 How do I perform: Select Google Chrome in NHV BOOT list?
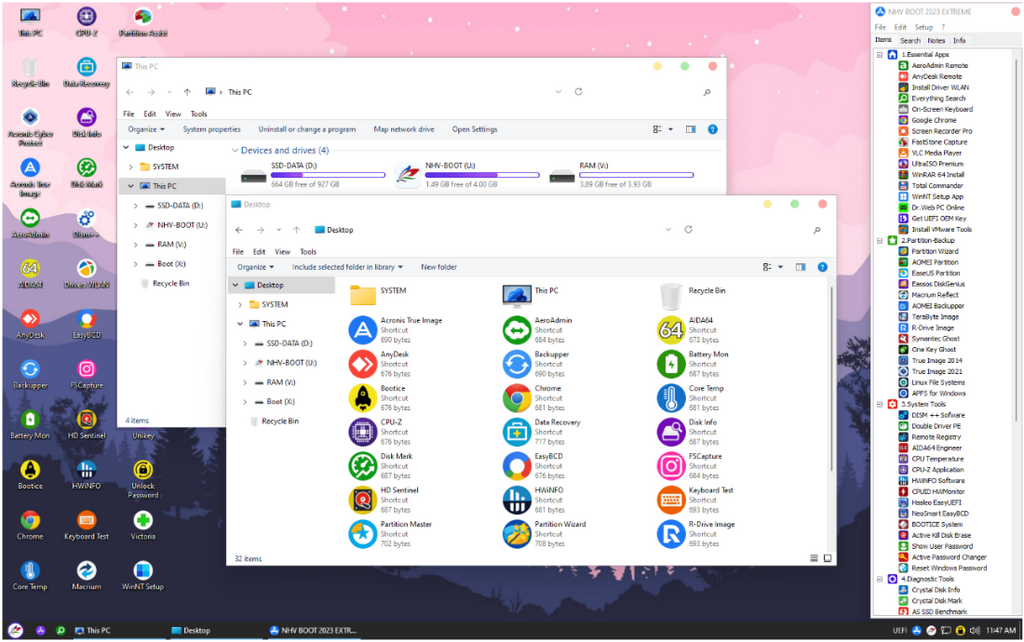click(x=934, y=120)
